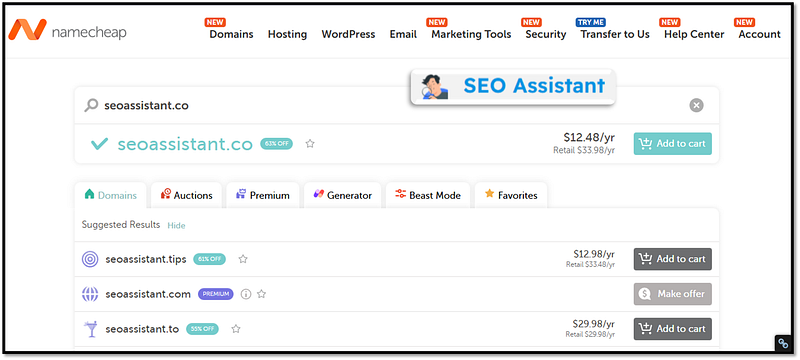Open the Account menu
Viewport: 800px width, 360px height.
click(759, 34)
